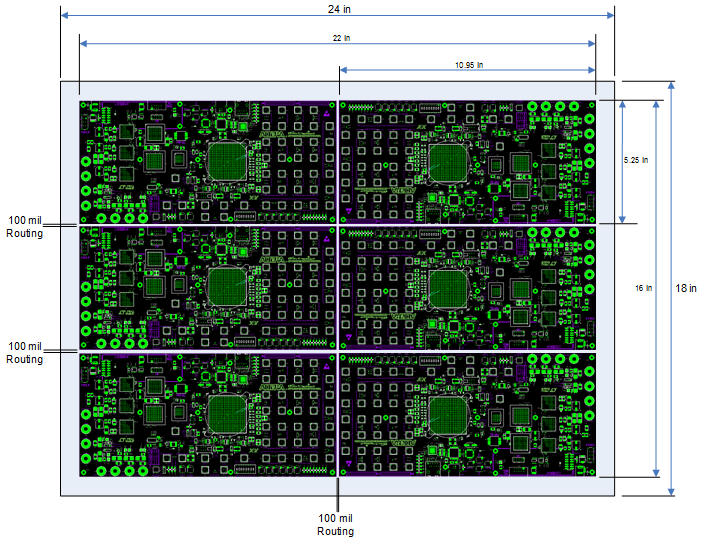Click the "18 in" panel height label
This screenshot has width=704, height=543.
pyautogui.click(x=686, y=288)
